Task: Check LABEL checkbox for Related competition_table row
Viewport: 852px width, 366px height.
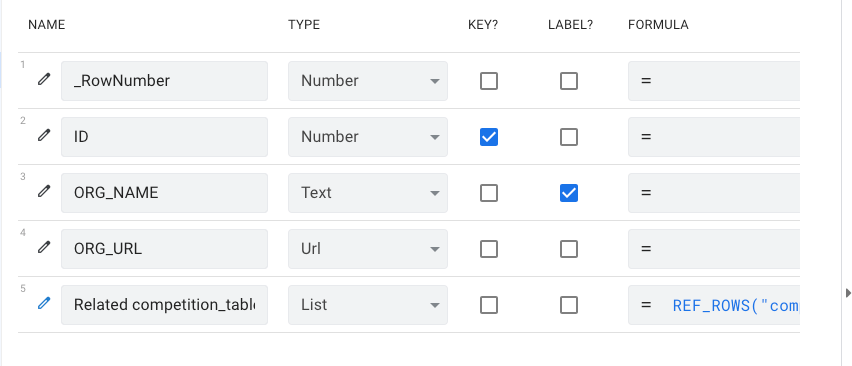Action: (x=569, y=305)
